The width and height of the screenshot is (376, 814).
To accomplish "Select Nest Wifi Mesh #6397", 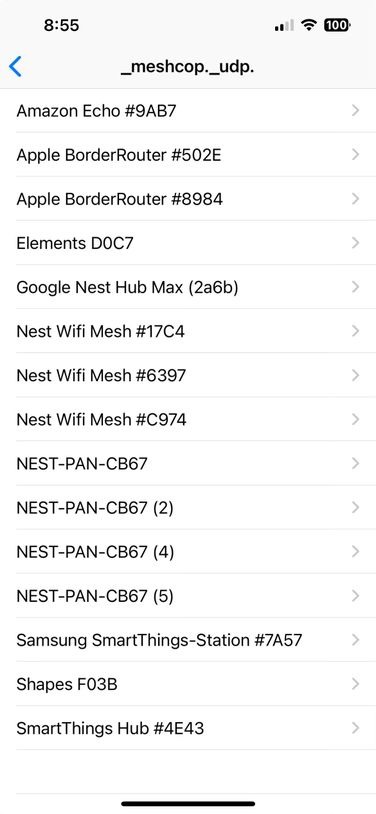I will [x=188, y=375].
